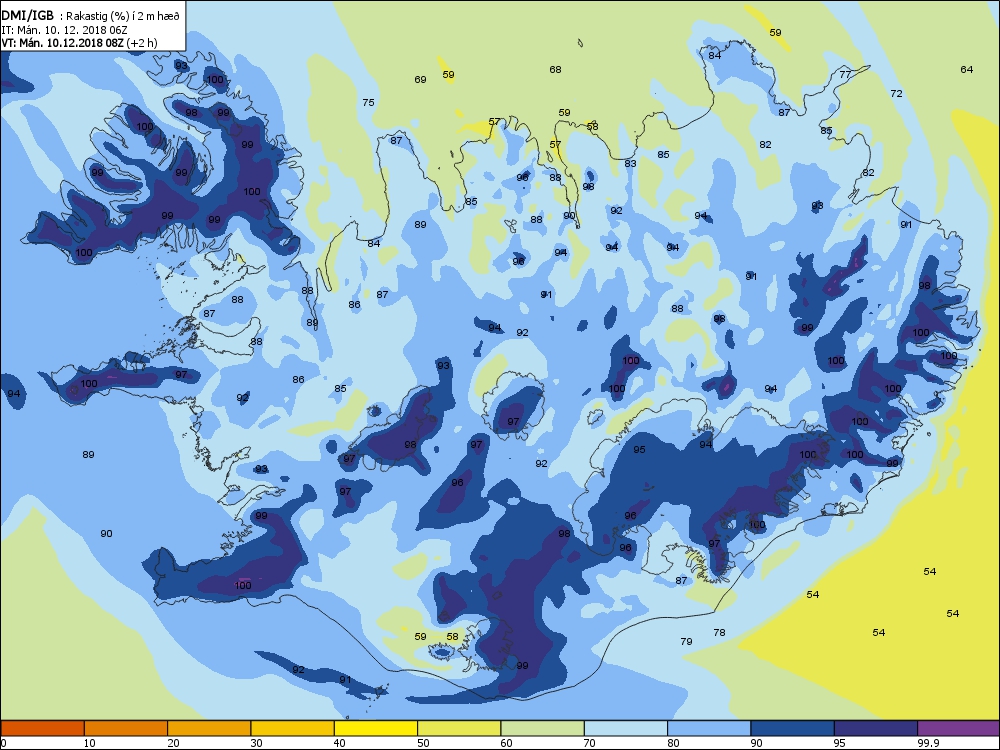Click the '83' humidity value on the map
Viewport: 1000px width, 750px height.
tap(631, 164)
